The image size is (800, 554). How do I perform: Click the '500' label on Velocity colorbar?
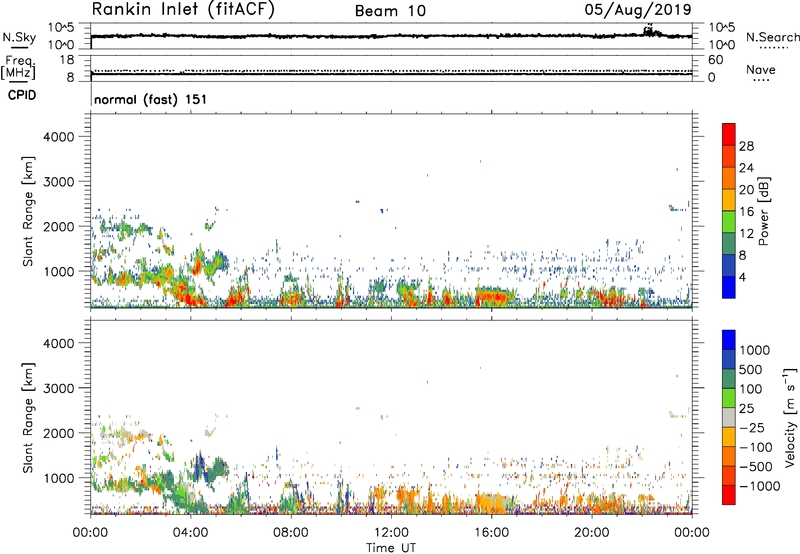[x=751, y=370]
